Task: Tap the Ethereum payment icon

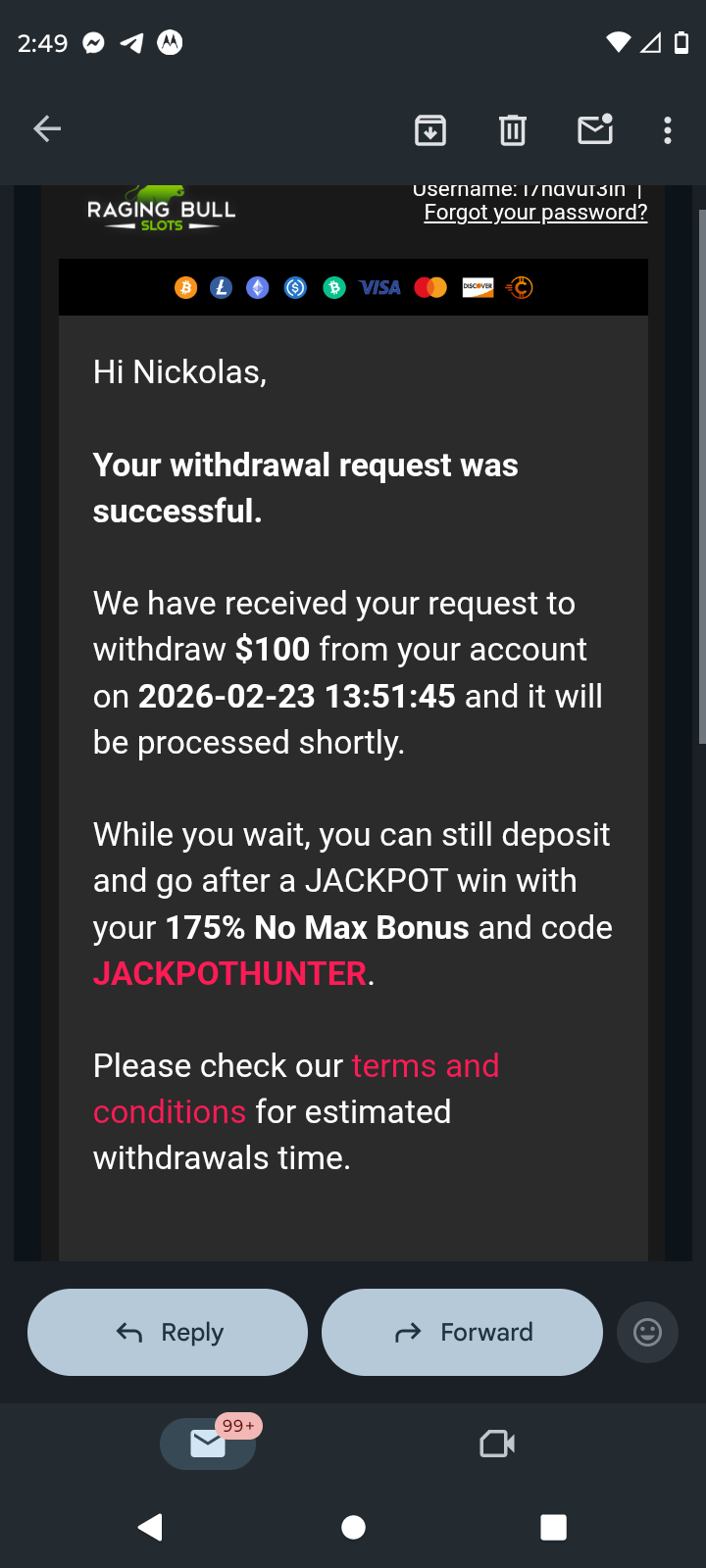Action: (258, 287)
